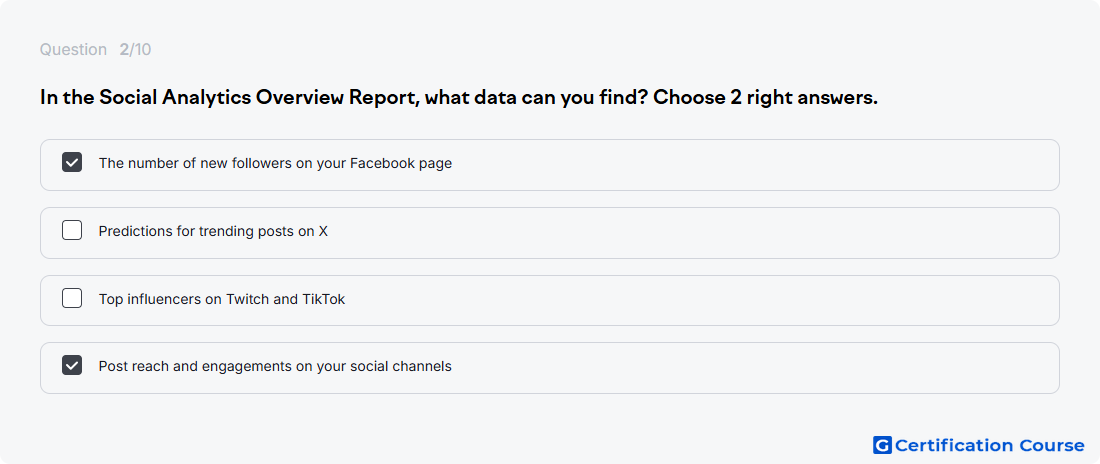Click the 2/10 question progress counter

[135, 50]
